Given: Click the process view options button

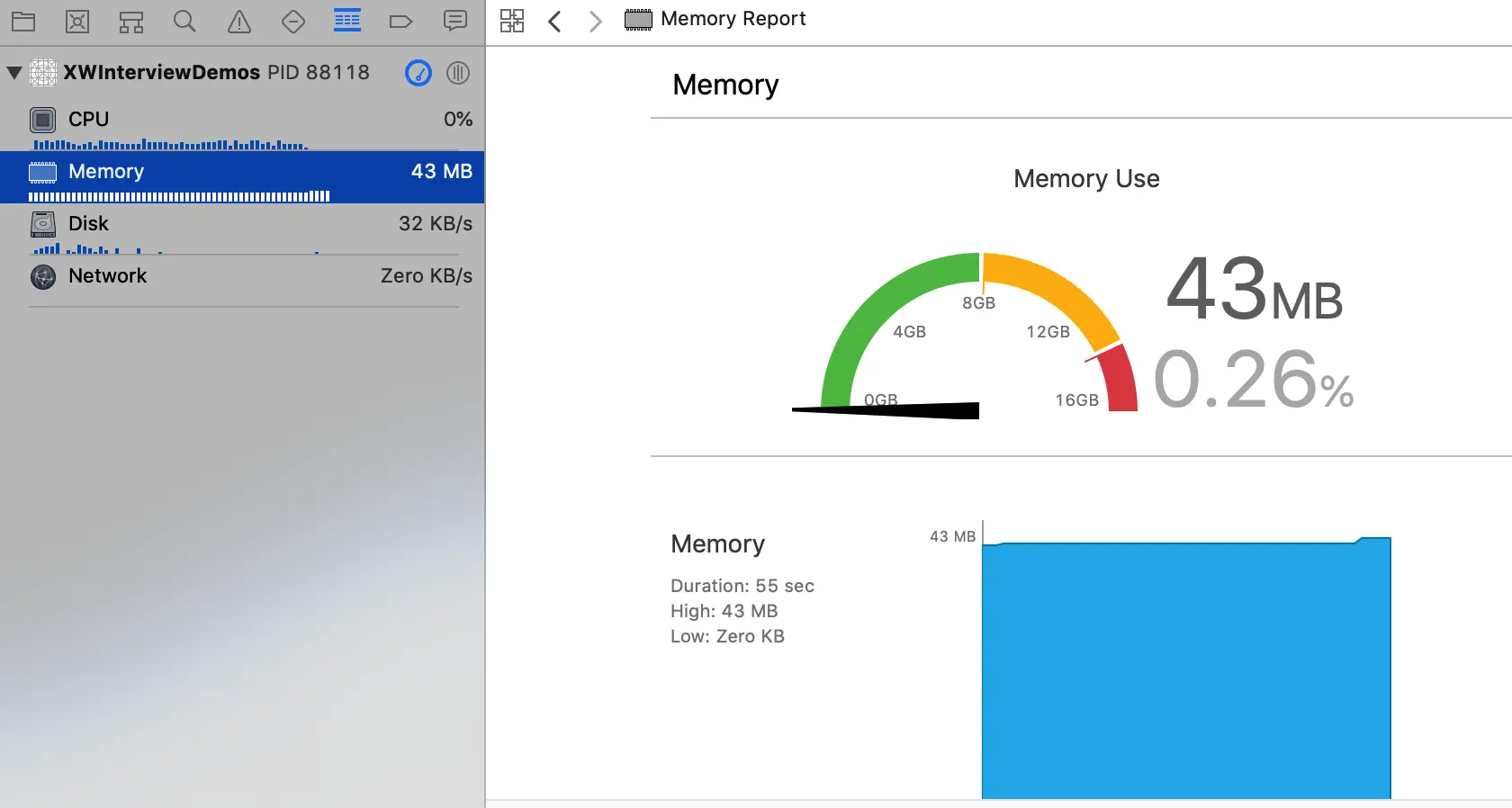Looking at the screenshot, I should point(458,73).
